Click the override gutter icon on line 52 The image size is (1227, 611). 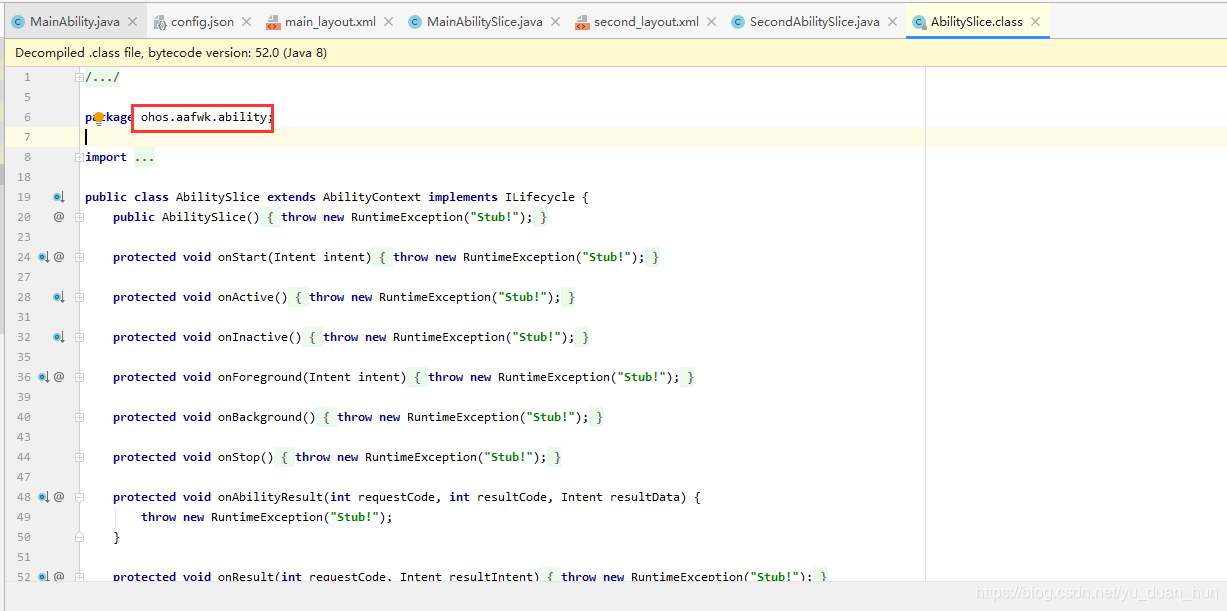click(x=43, y=577)
